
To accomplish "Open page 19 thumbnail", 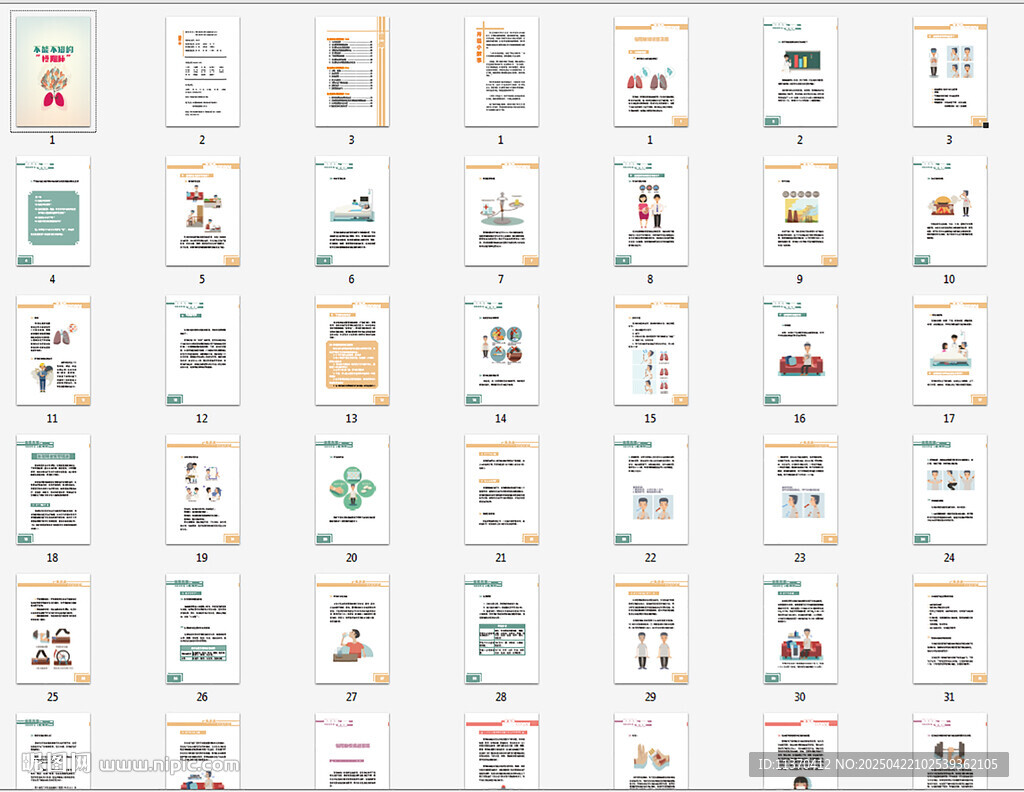I will click(202, 489).
